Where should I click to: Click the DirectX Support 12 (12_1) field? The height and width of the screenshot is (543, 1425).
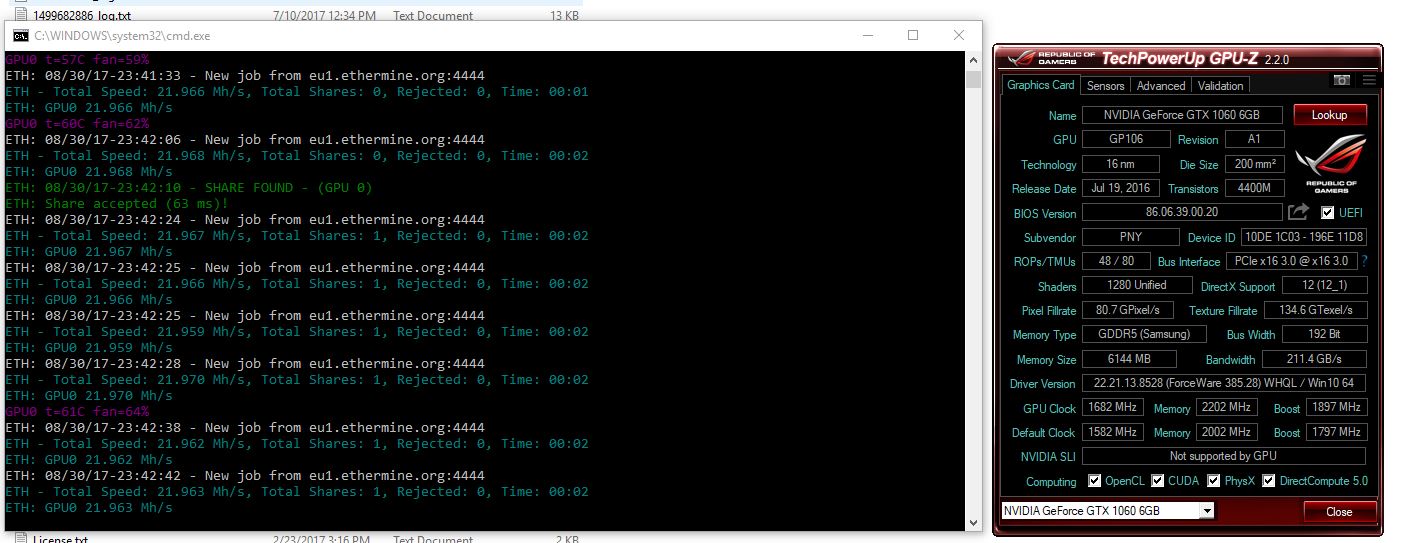[x=1325, y=286]
